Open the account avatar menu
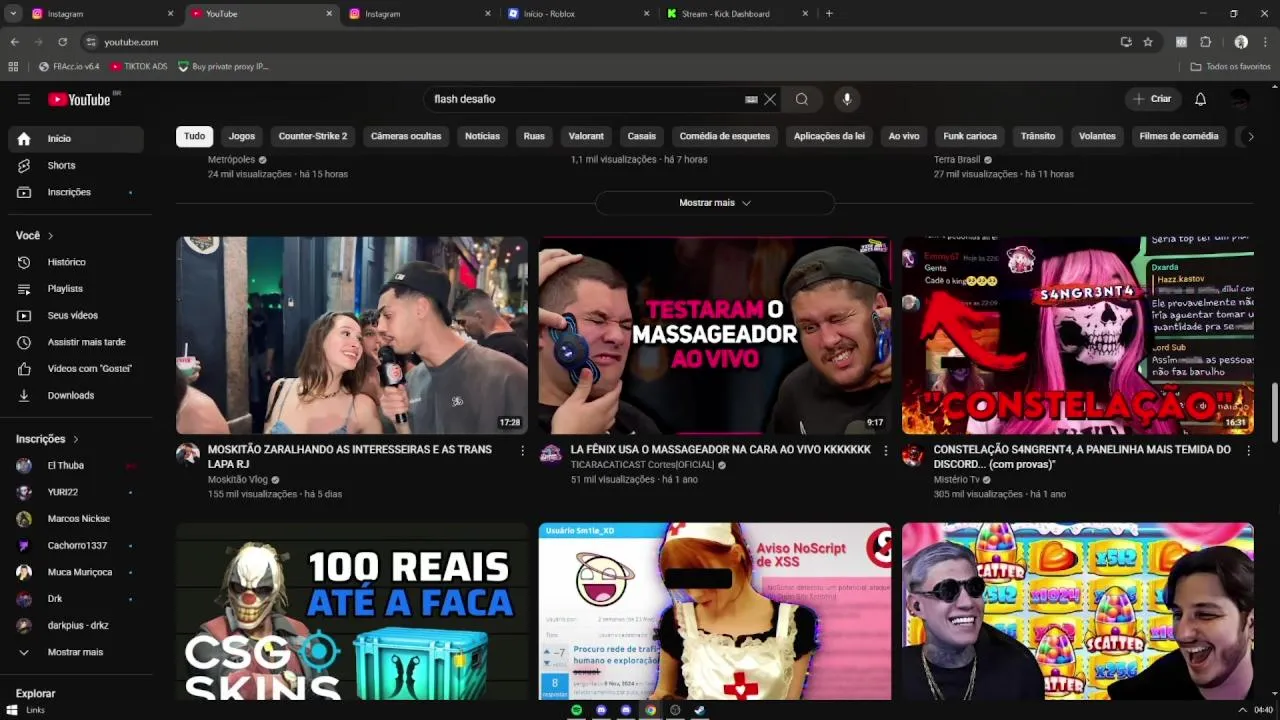 coord(1240,99)
